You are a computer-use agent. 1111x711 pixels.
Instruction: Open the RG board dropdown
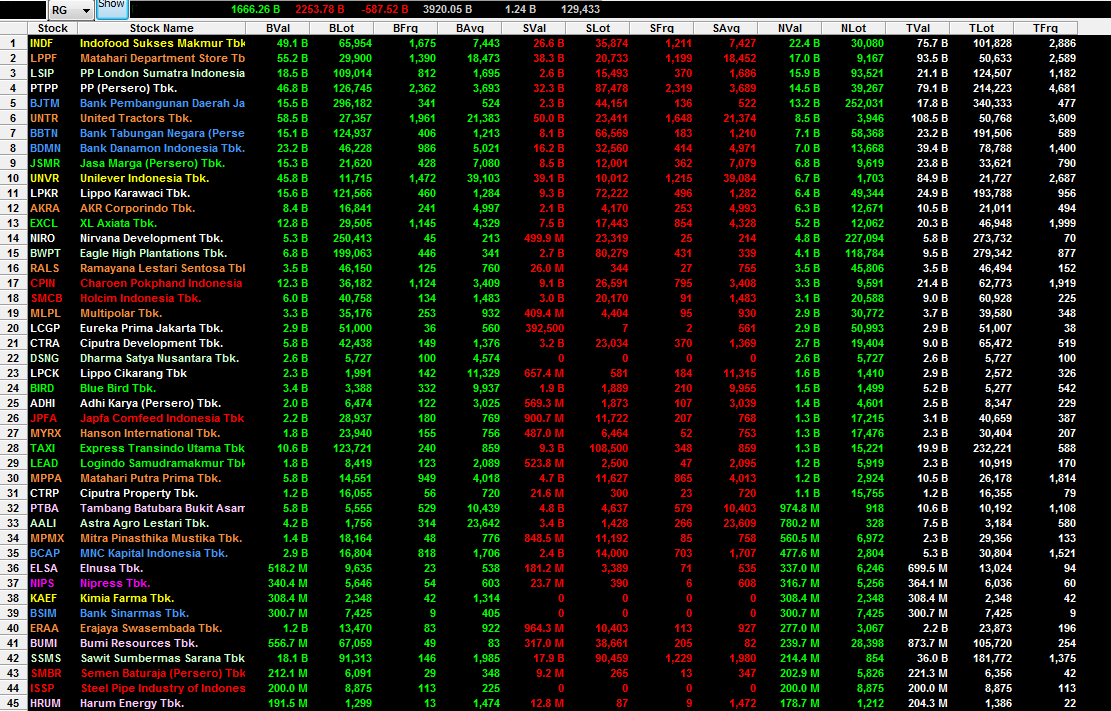pos(71,10)
